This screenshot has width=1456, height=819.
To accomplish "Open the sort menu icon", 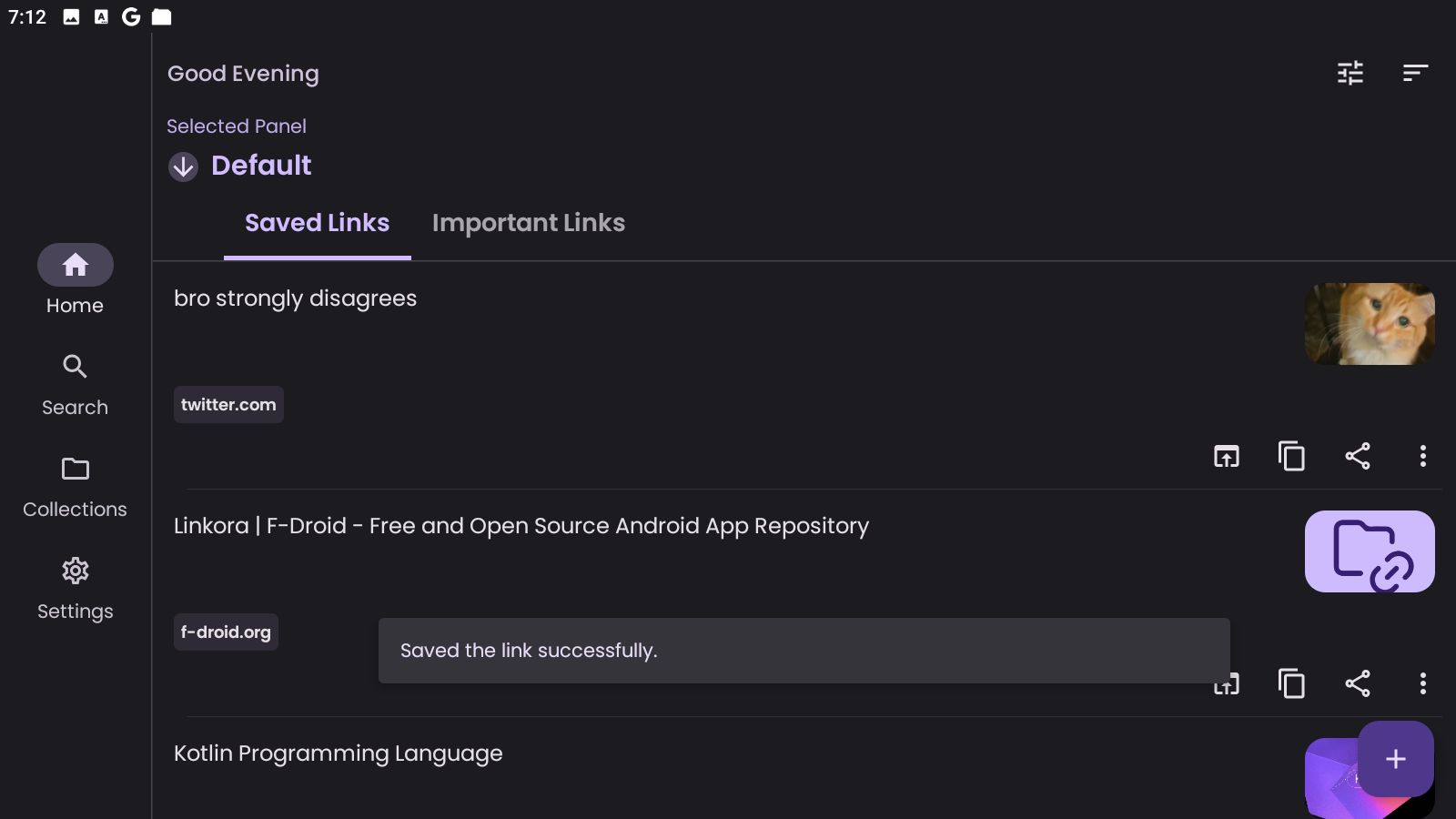I will (x=1415, y=73).
